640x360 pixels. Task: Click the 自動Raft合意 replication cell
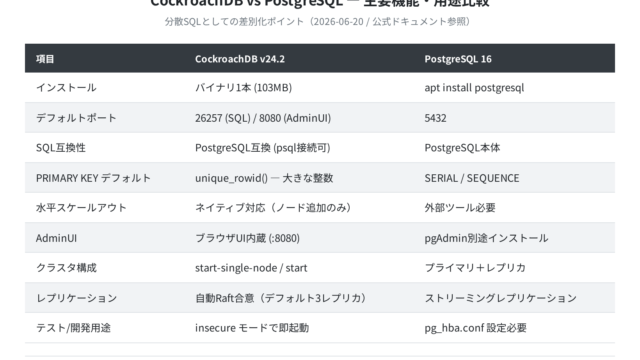click(x=280, y=298)
